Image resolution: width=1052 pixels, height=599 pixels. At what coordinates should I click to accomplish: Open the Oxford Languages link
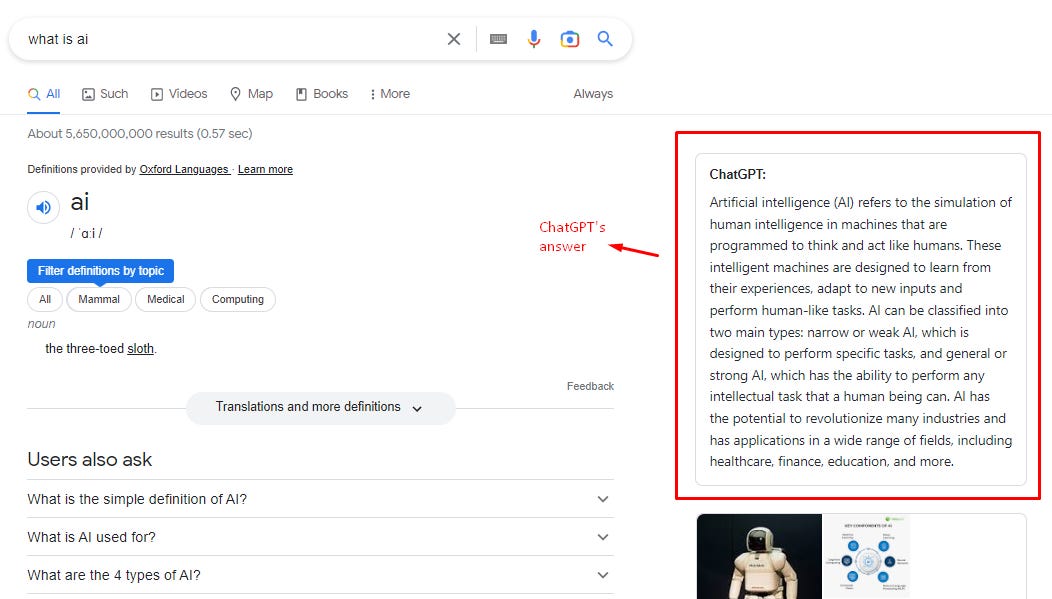click(184, 169)
